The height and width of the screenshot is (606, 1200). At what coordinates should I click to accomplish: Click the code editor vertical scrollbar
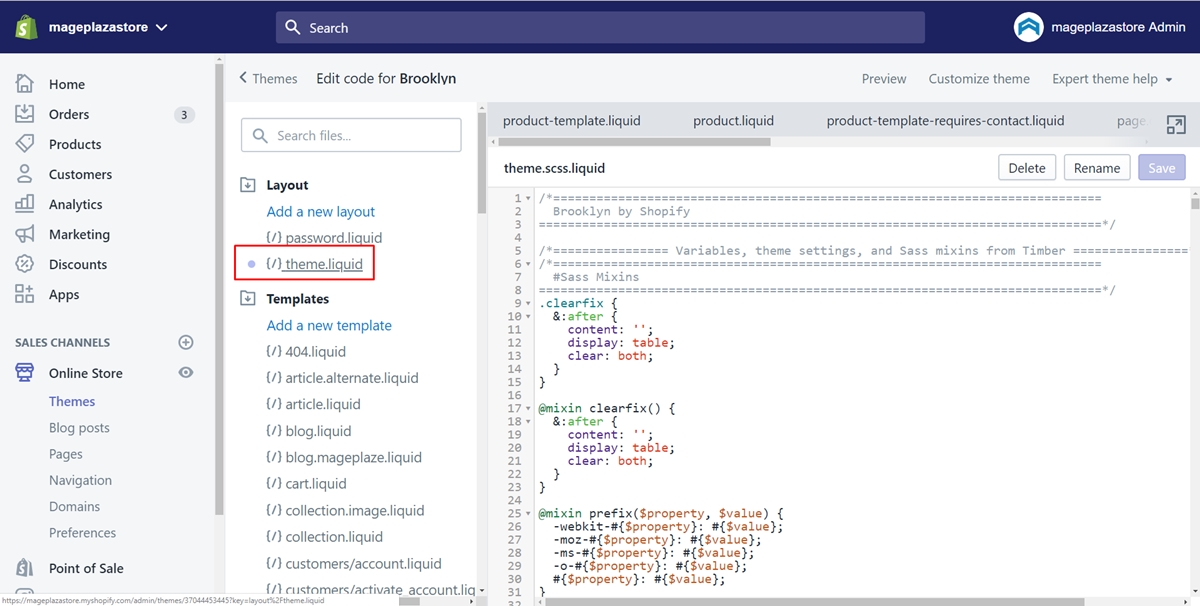point(1195,203)
